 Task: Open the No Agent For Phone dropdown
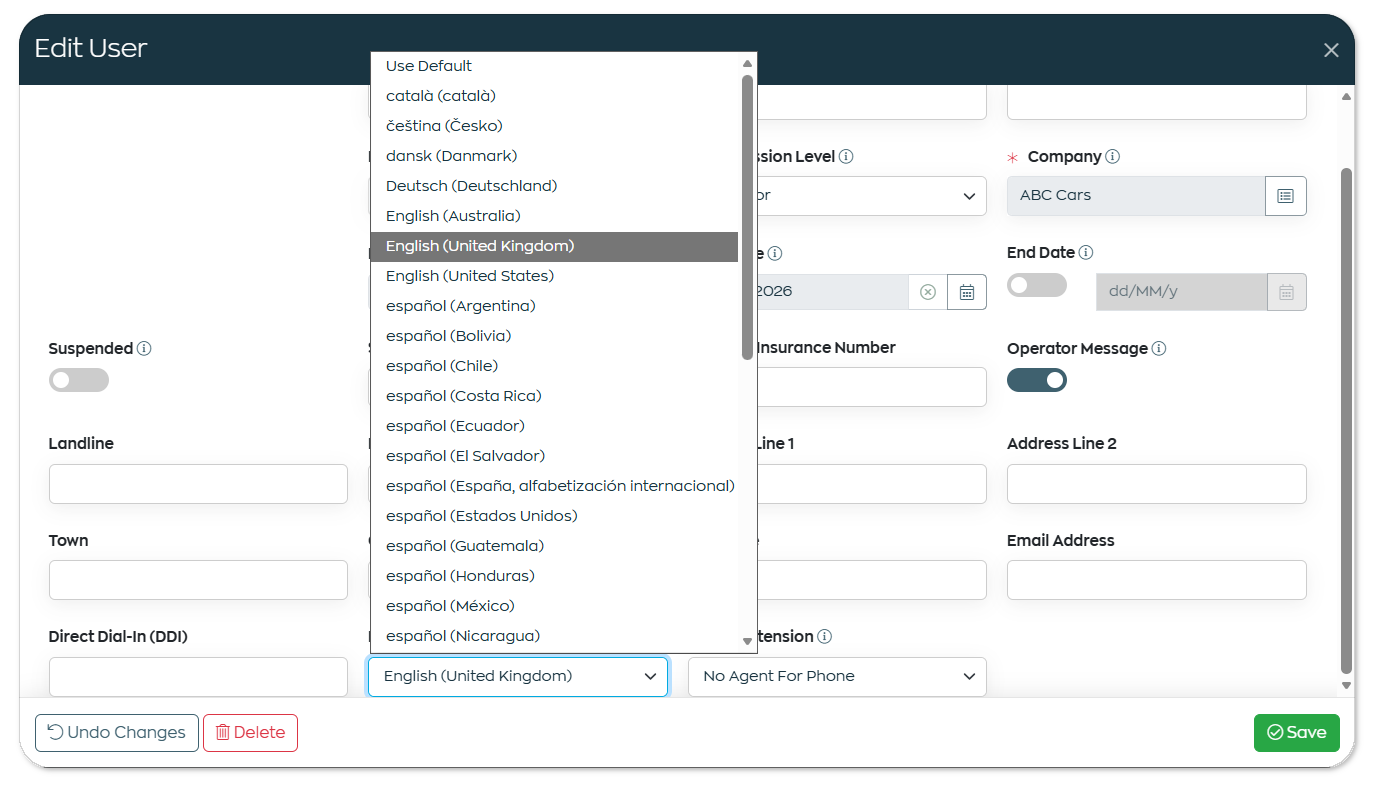point(837,677)
